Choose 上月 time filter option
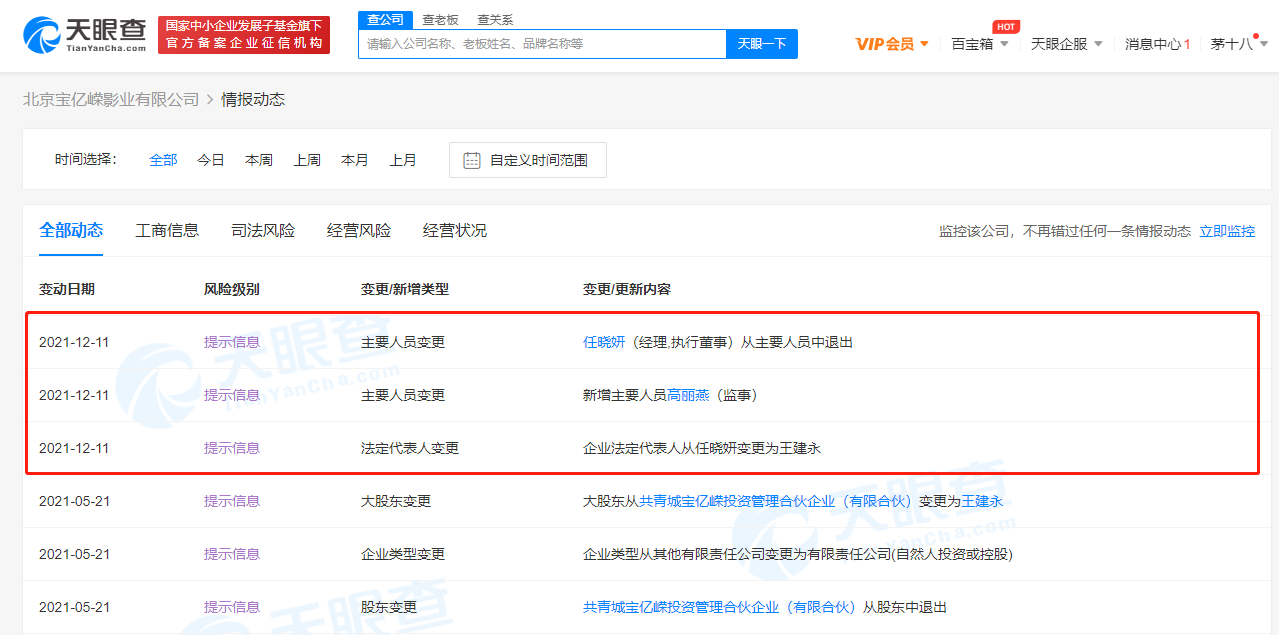1279x635 pixels. 403,160
